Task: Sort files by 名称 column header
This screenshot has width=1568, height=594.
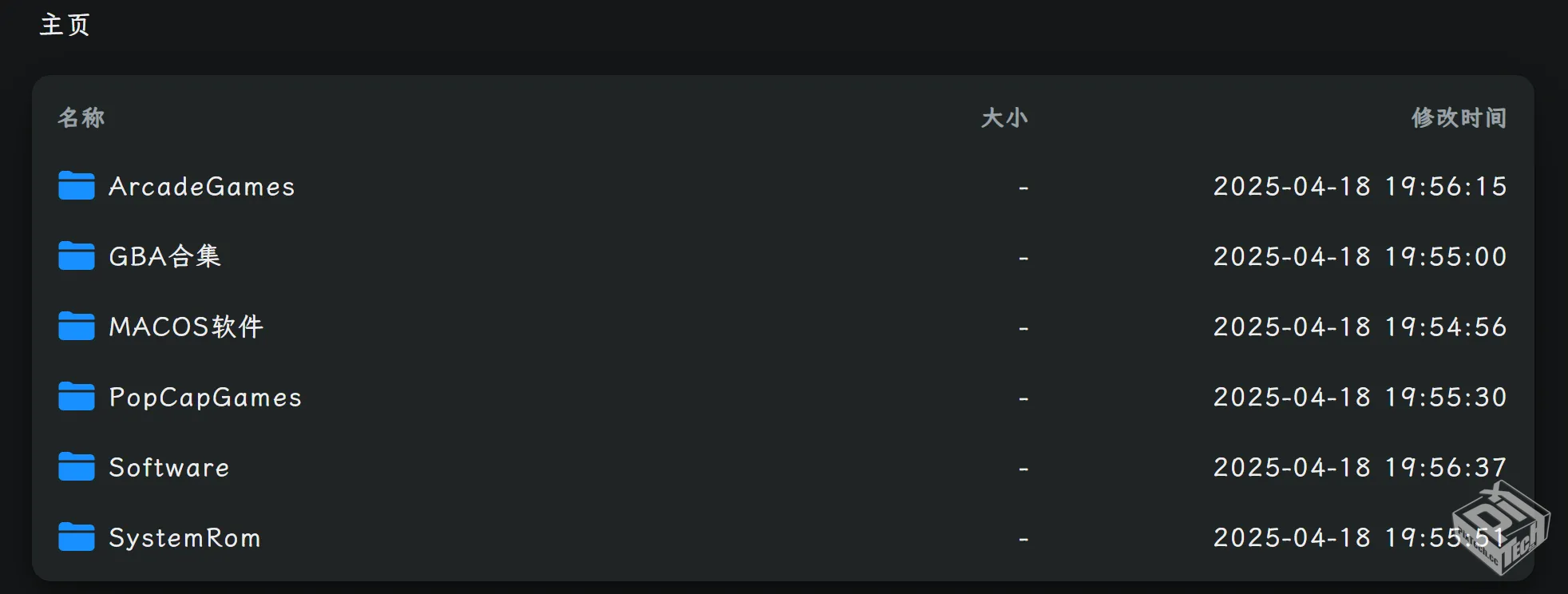Action: pos(81,118)
